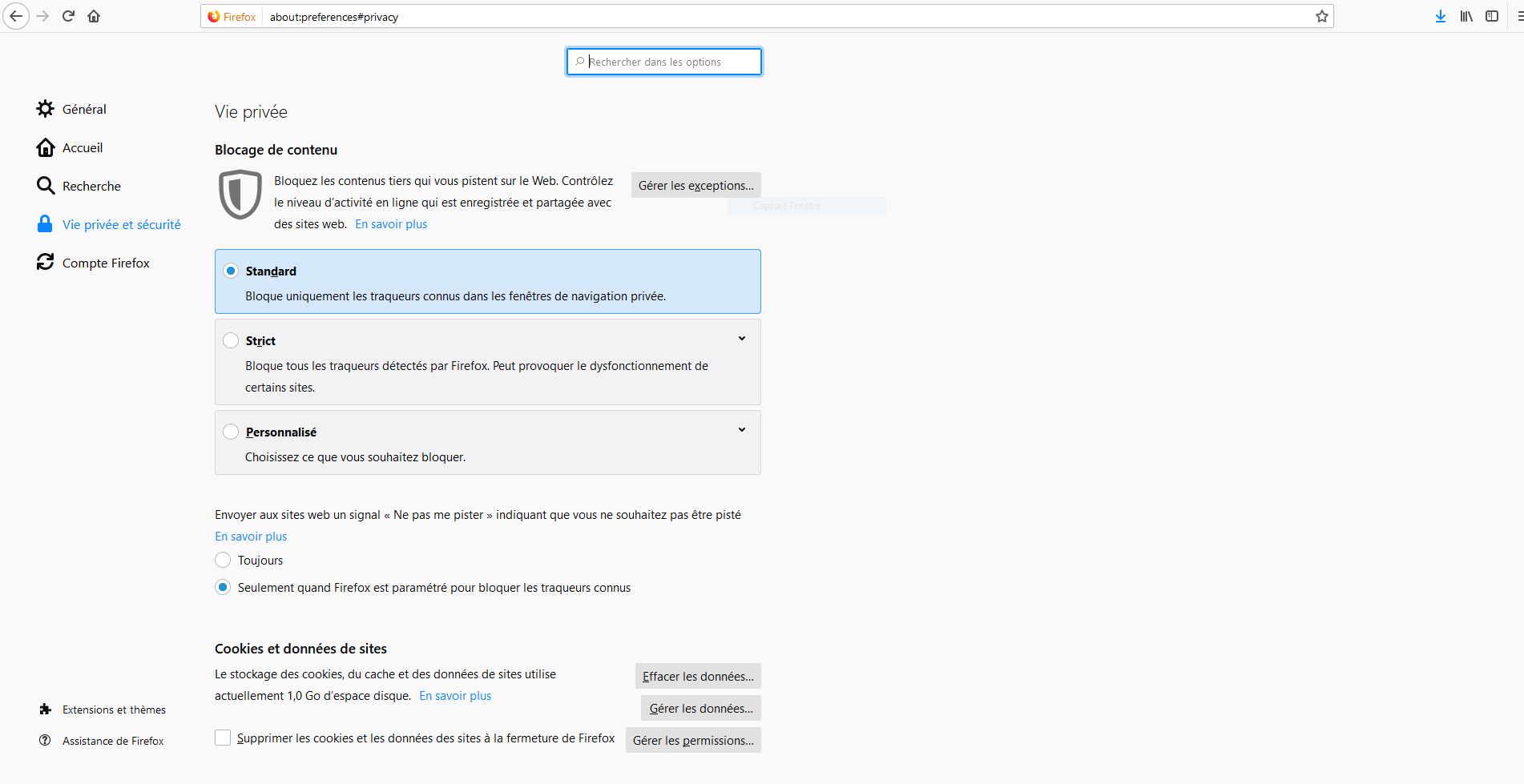Open the Compte Firefox category
1524x784 pixels.
coord(104,263)
